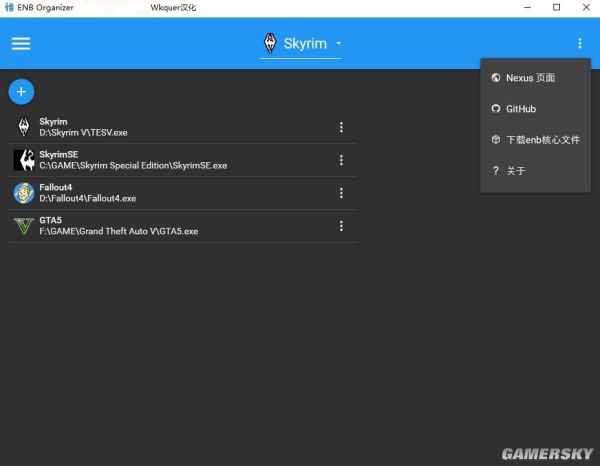Open the 关于 about menu item
The height and width of the screenshot is (466, 600).
click(x=536, y=171)
